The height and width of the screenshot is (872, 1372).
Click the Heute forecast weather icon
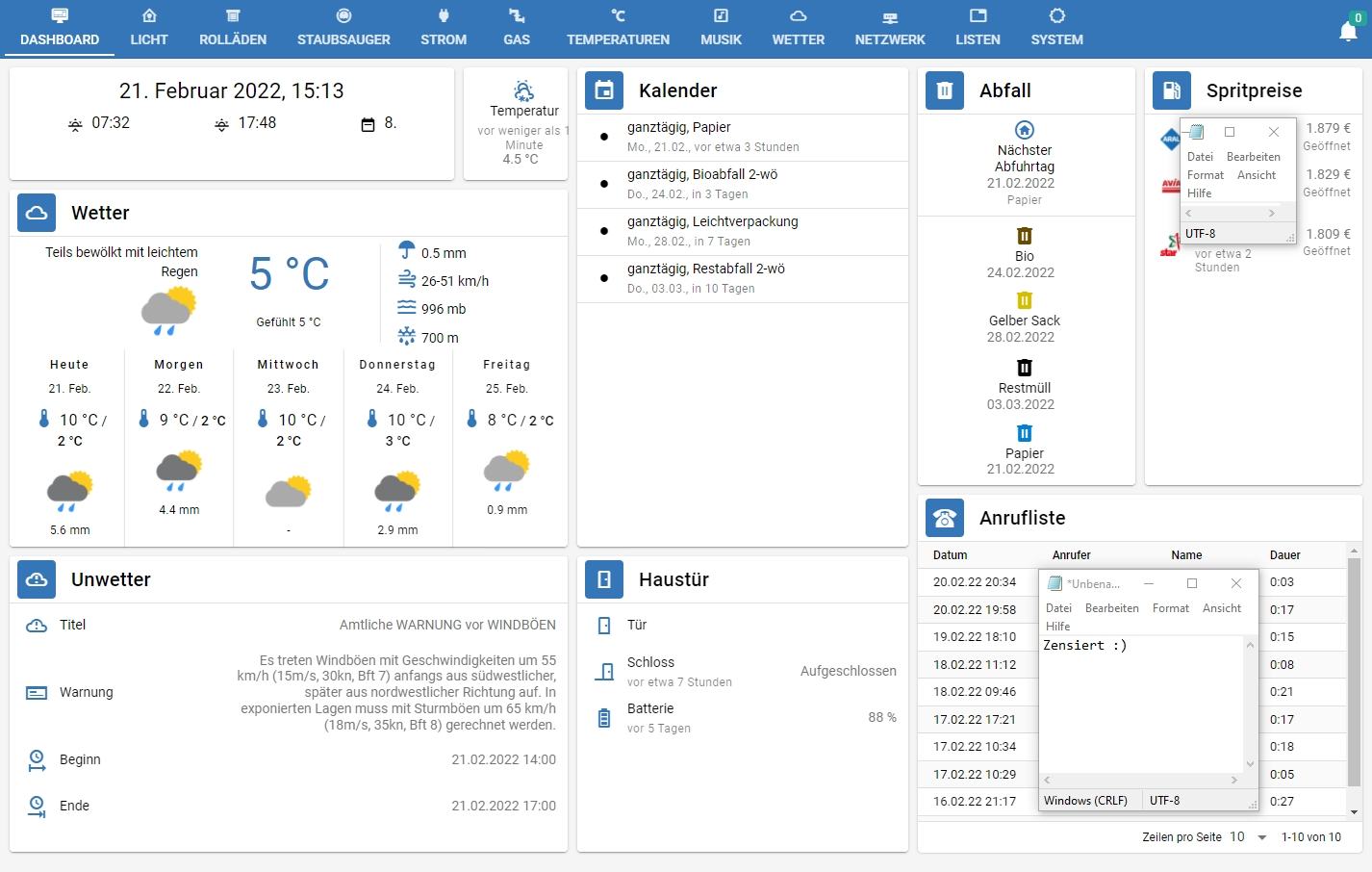coord(69,491)
